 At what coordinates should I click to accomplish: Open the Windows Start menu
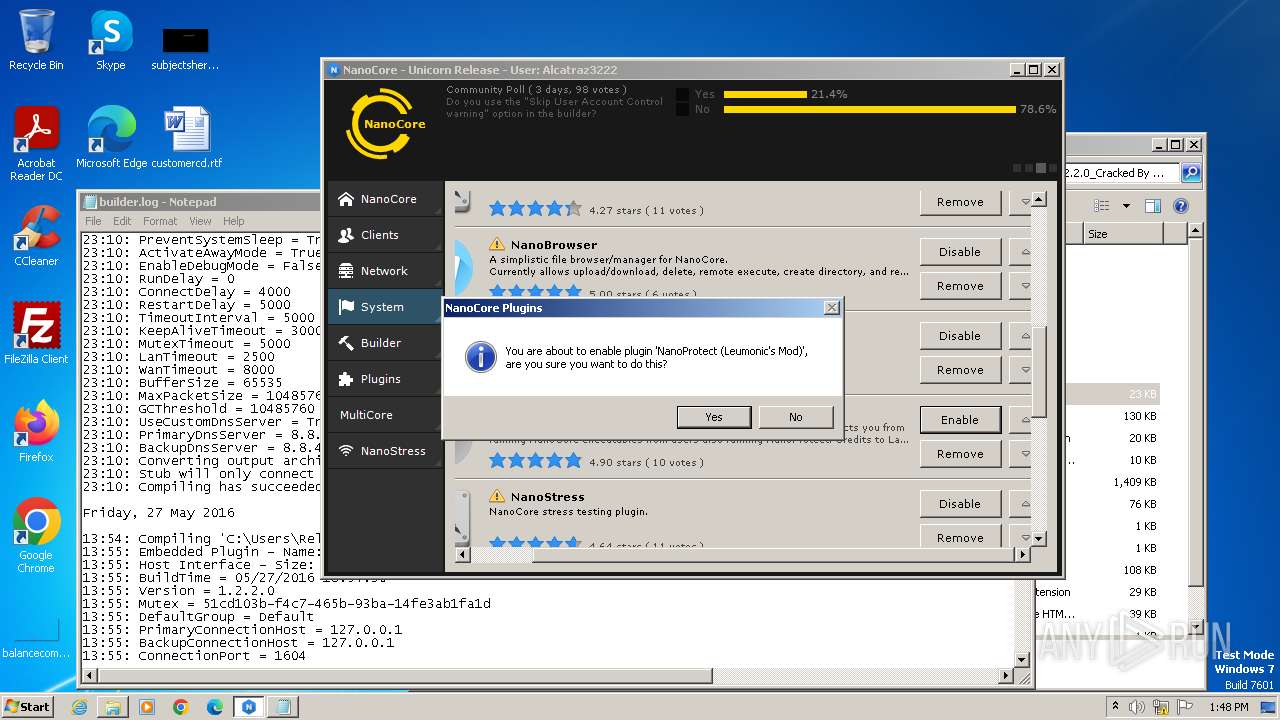[x=27, y=706]
